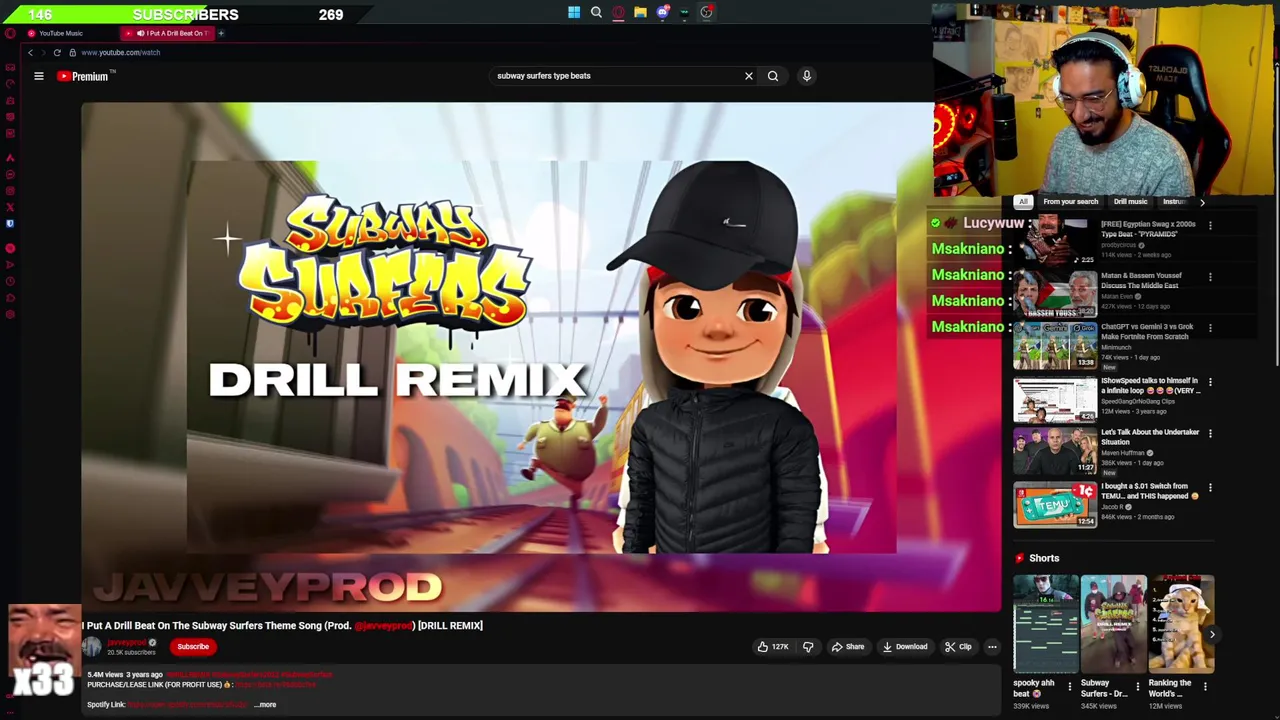Open the 'spooky ahh beat' Short
This screenshot has height=720, width=1280.
[1046, 624]
